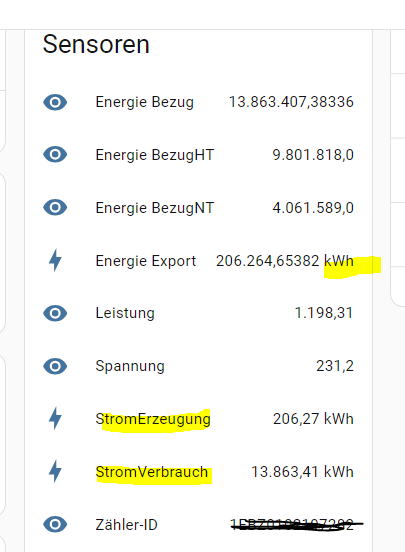This screenshot has width=405, height=552.
Task: Click the lightning bolt icon for StromVerbrauch
Action: click(x=55, y=471)
